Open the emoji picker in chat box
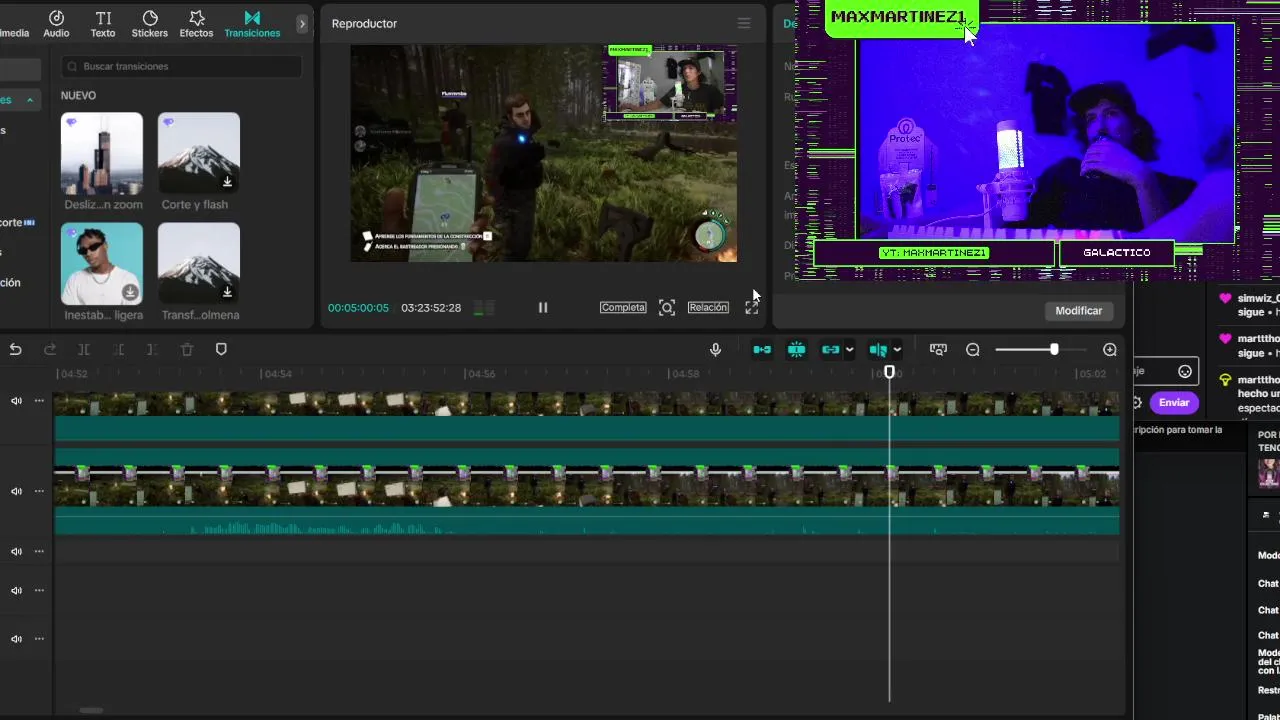The width and height of the screenshot is (1280, 720). (1185, 371)
